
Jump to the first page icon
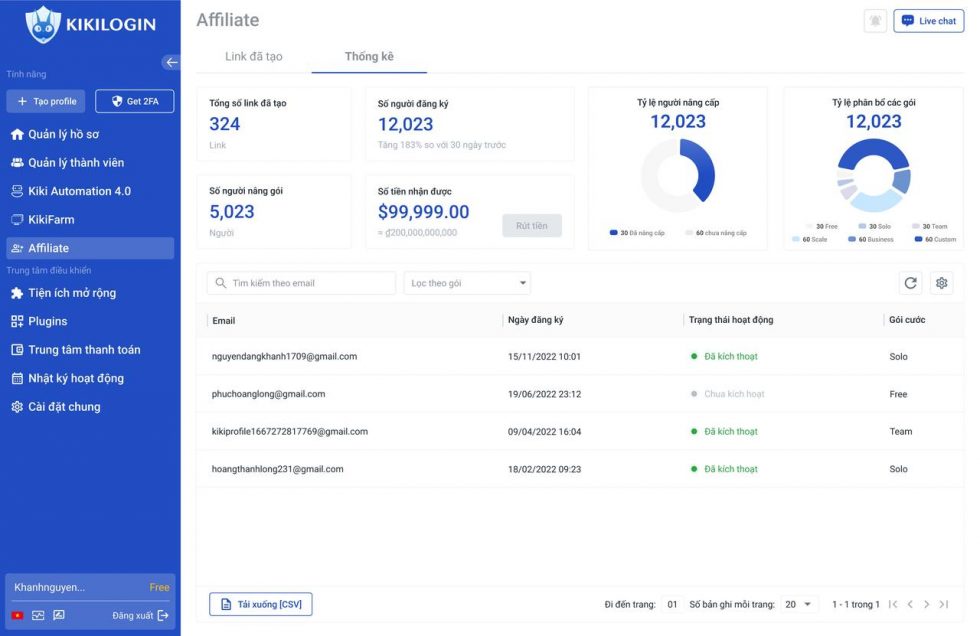tap(893, 604)
